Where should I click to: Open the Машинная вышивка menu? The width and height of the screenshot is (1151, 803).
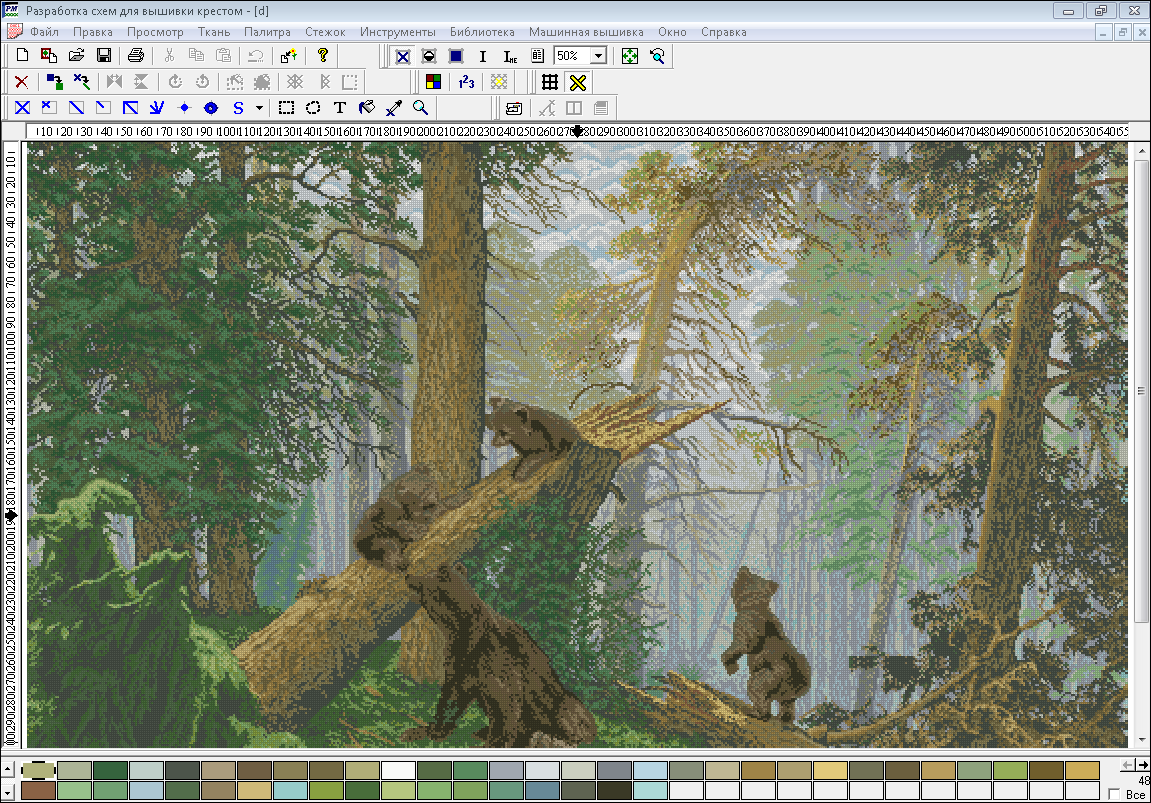[x=586, y=32]
